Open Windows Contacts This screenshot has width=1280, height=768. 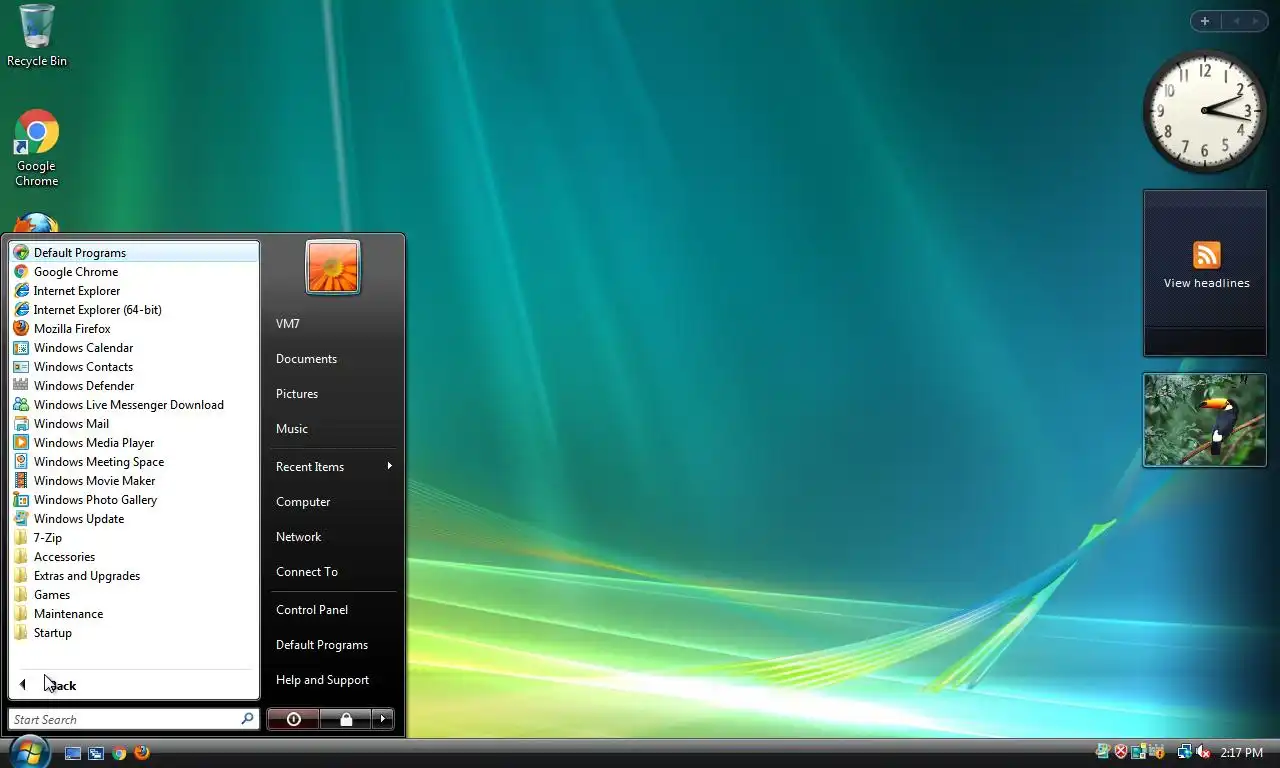[134, 367]
